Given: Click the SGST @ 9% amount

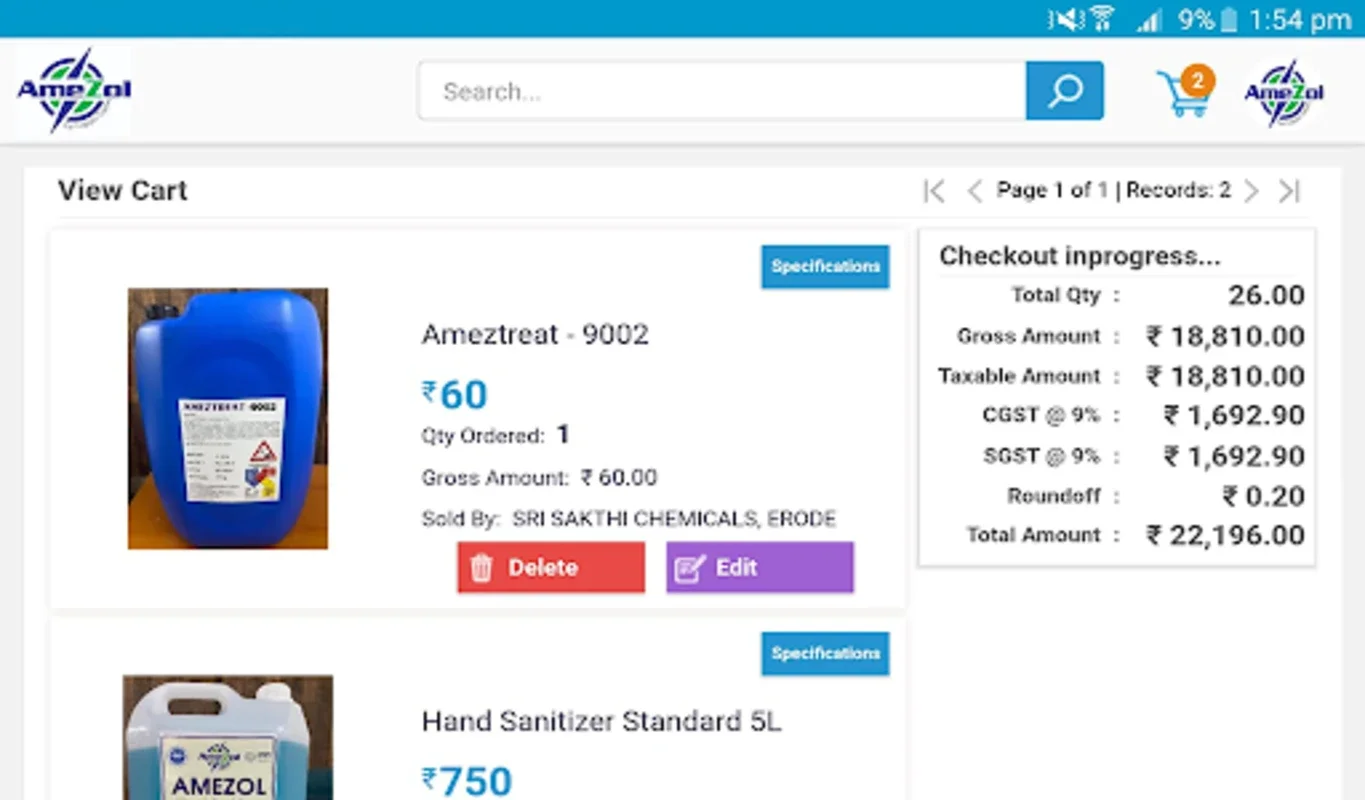Looking at the screenshot, I should point(1234,457).
